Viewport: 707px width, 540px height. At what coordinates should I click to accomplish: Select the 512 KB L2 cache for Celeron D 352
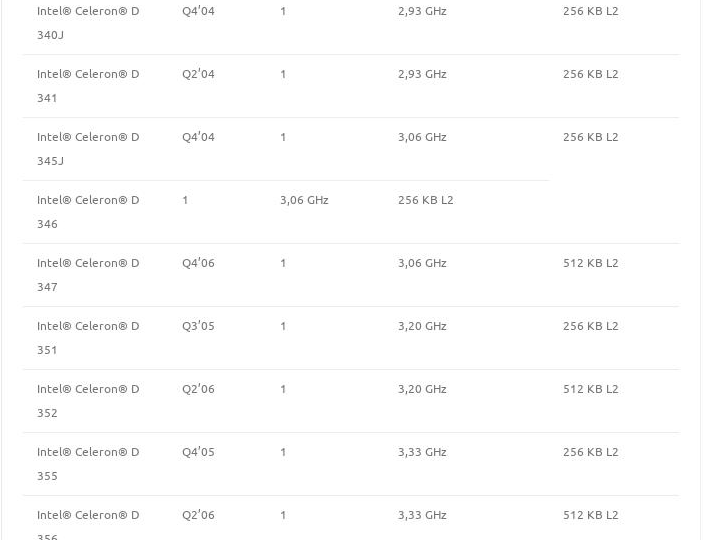[590, 389]
